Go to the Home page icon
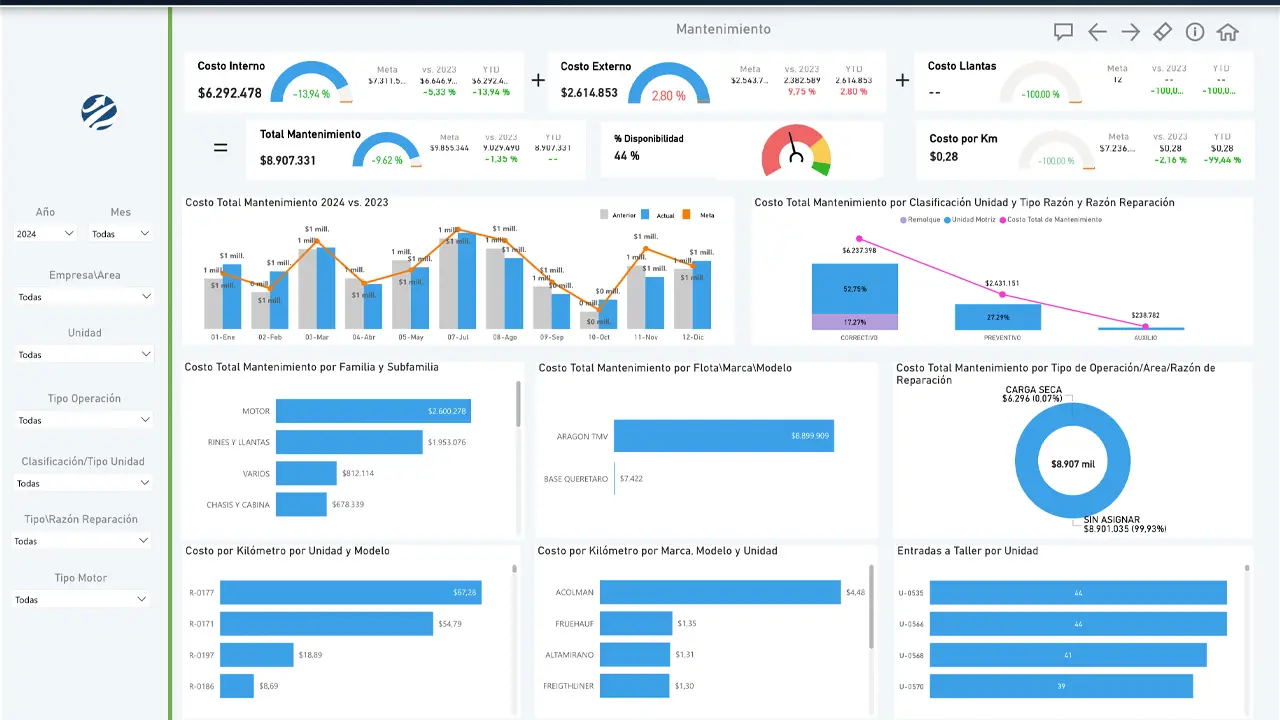Image resolution: width=1280 pixels, height=720 pixels. (x=1228, y=32)
